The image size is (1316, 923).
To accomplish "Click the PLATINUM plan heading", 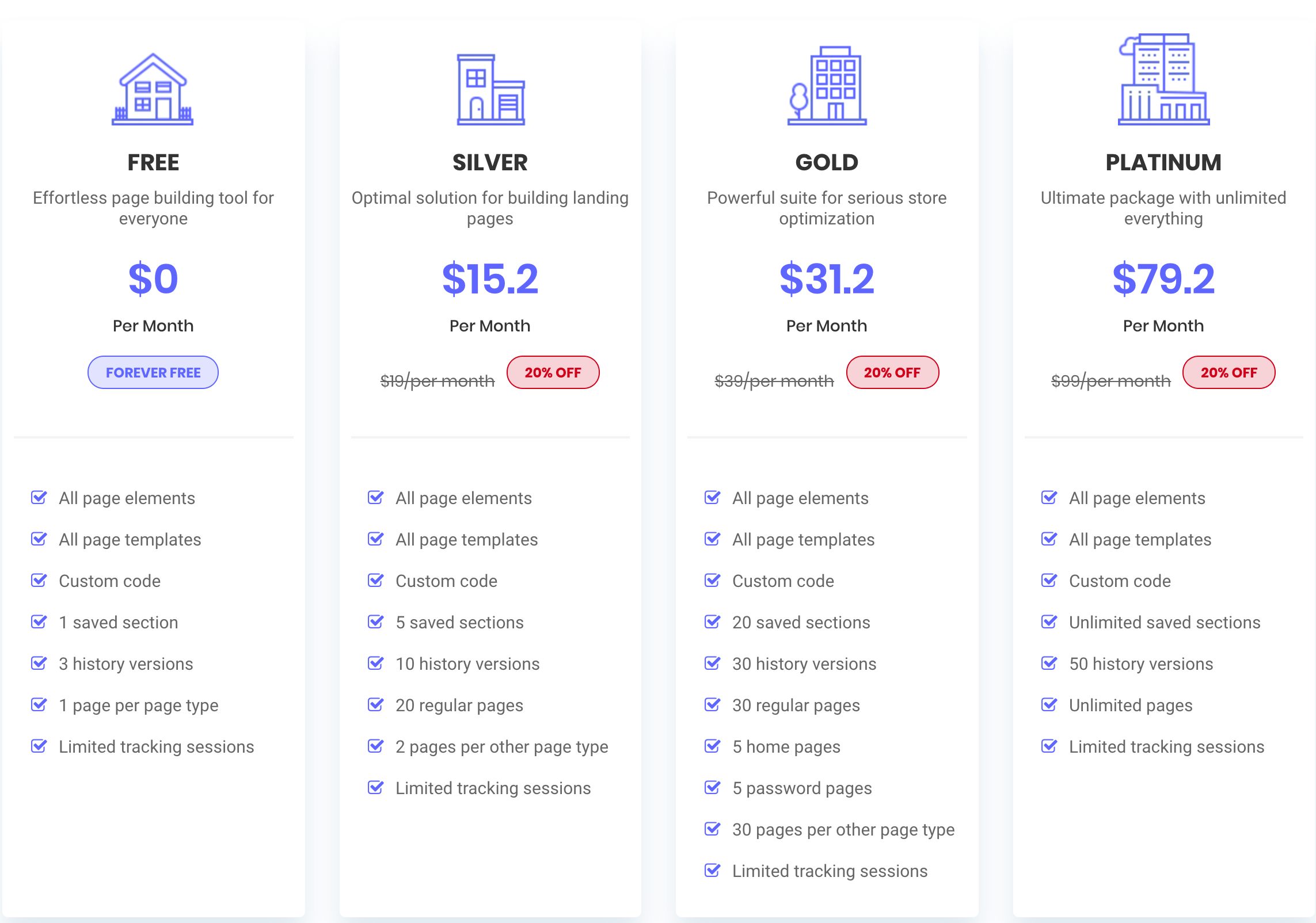I will (1163, 162).
